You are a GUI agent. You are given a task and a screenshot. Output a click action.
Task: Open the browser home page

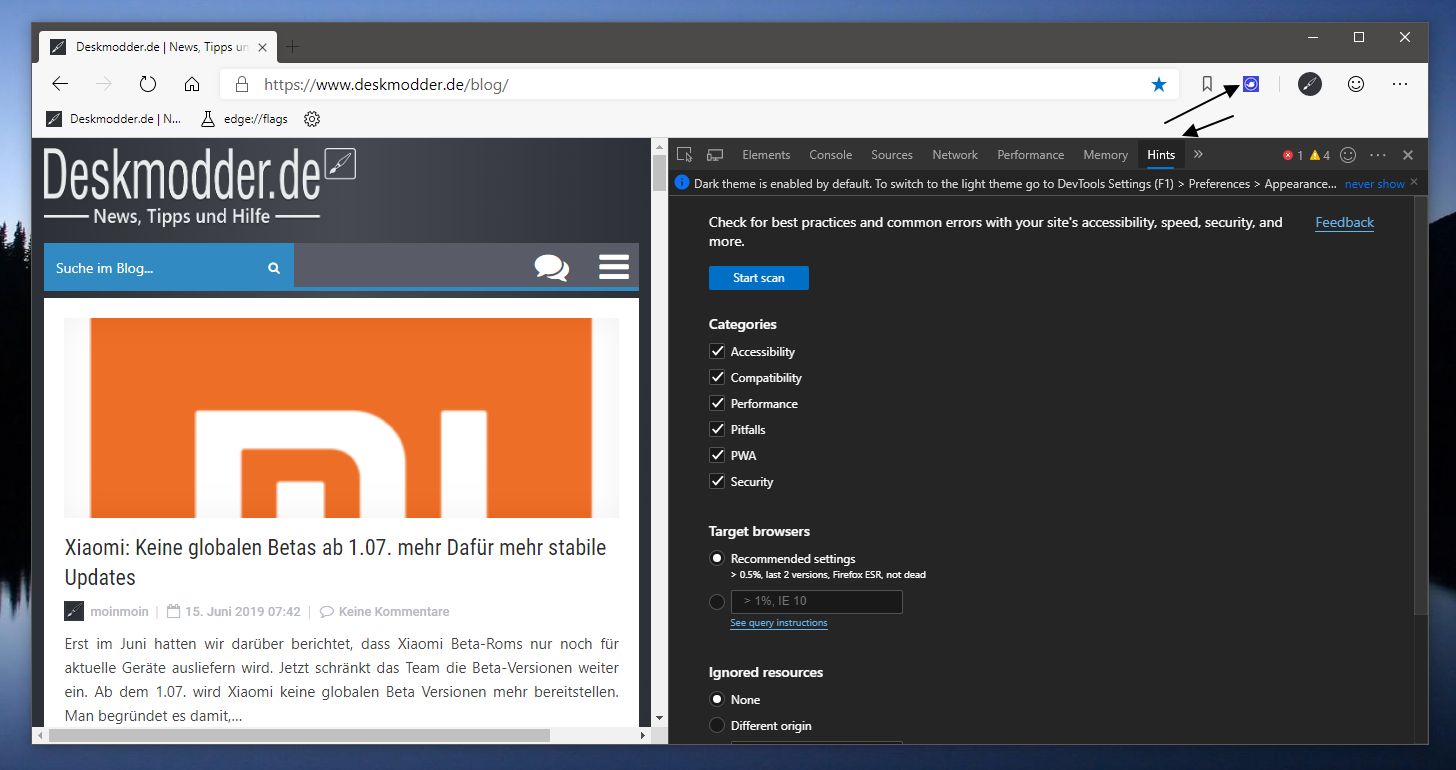[x=192, y=84]
